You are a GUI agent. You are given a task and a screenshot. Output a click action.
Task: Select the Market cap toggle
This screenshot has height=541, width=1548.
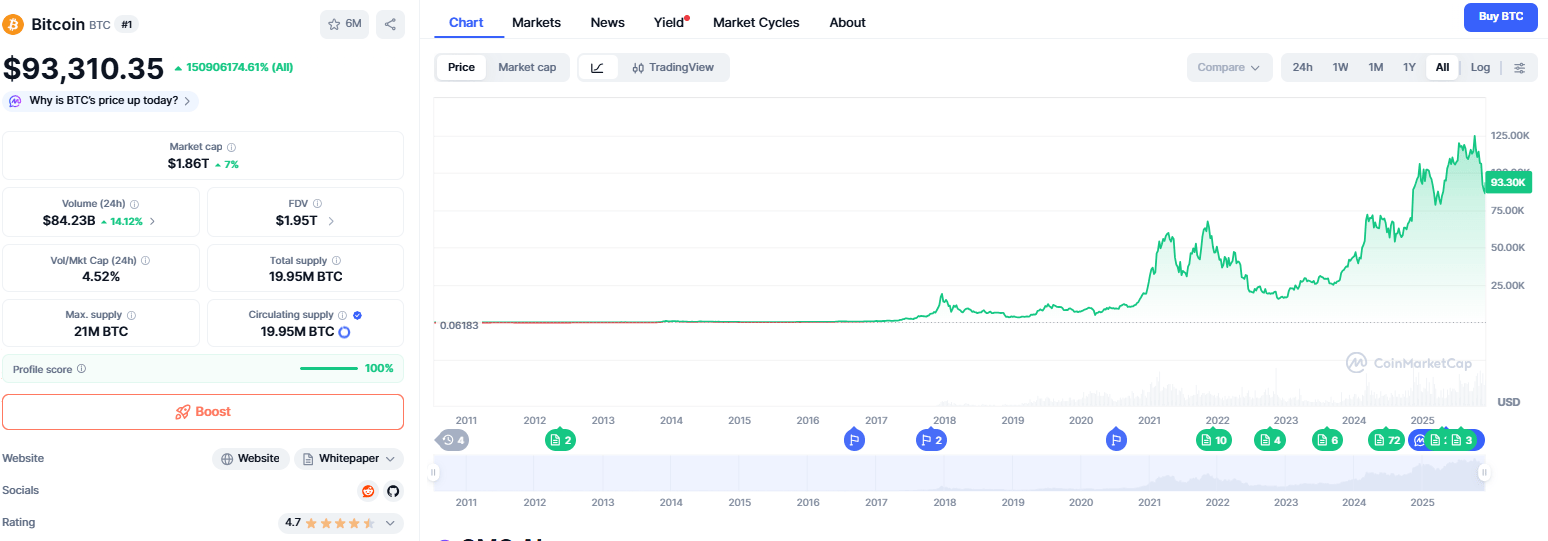(527, 67)
